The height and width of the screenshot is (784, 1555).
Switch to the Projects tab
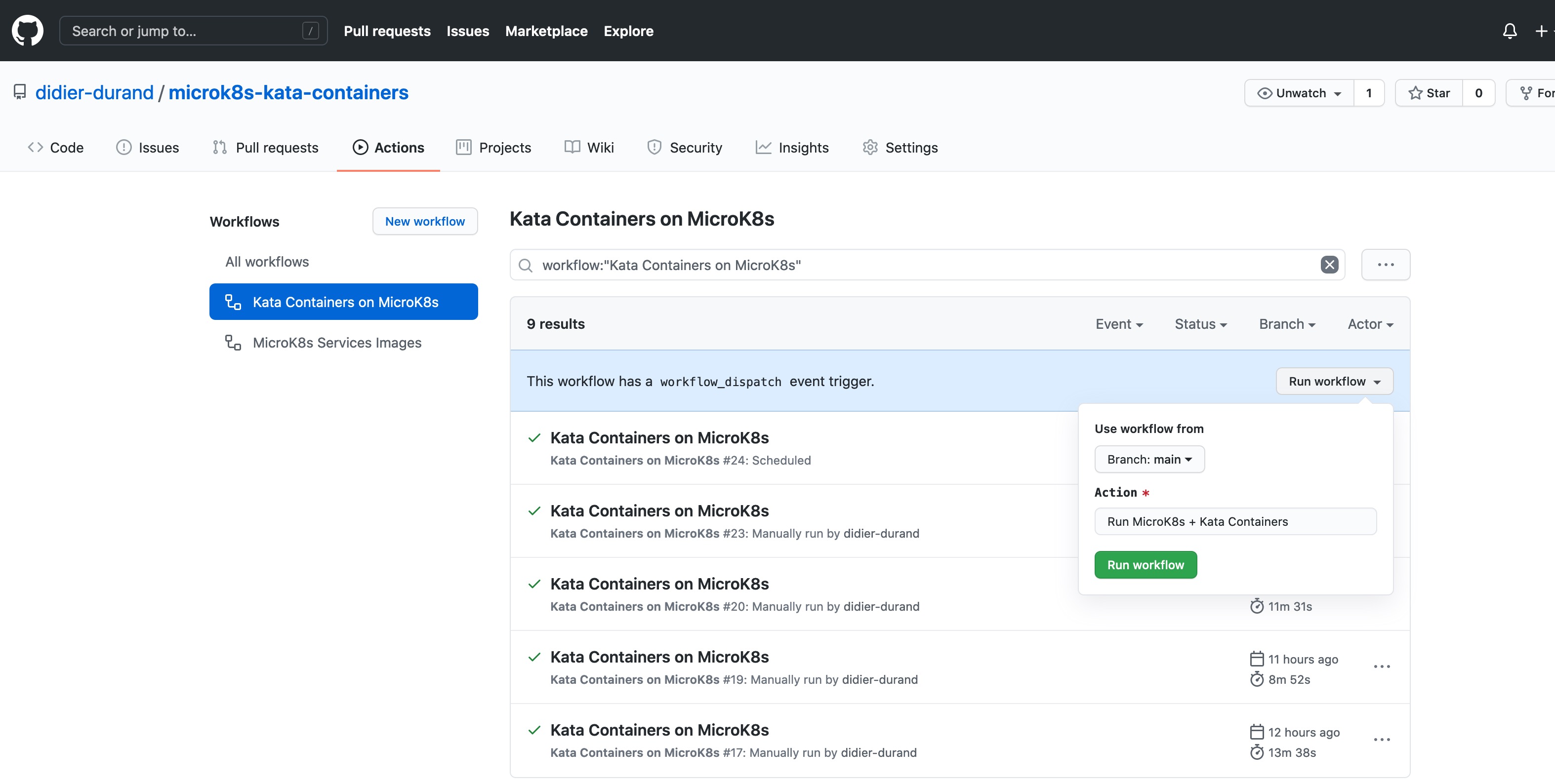(494, 148)
